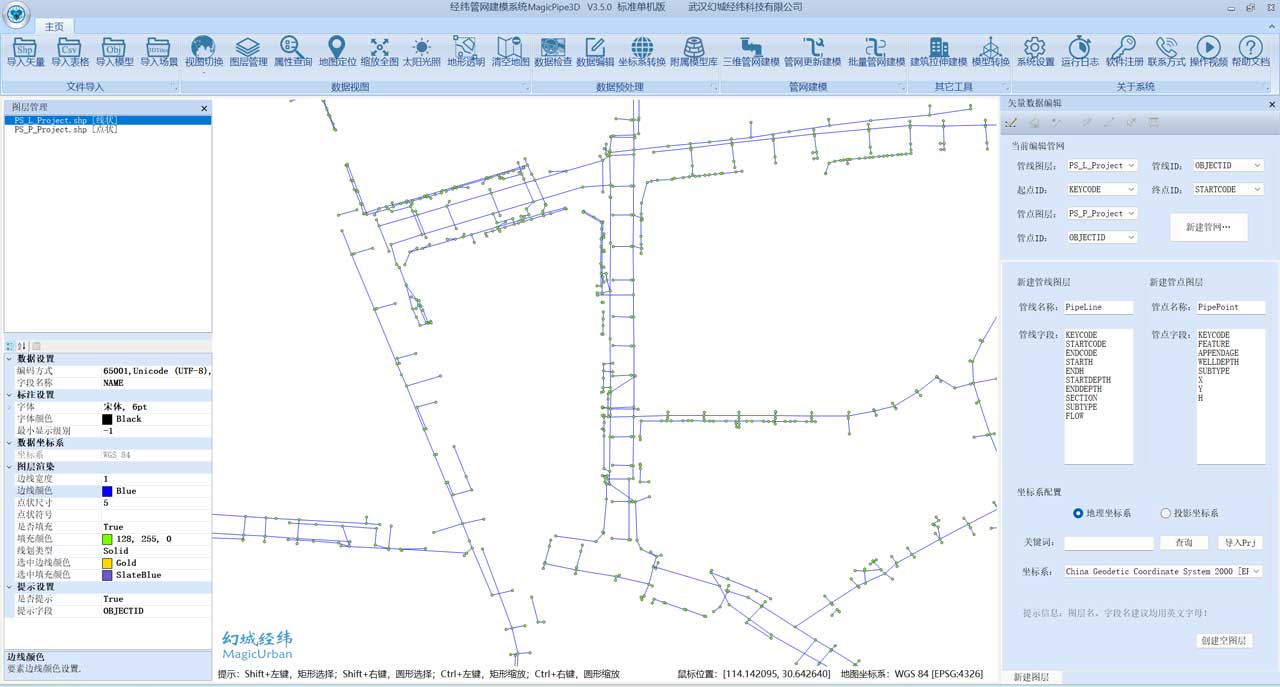Viewport: 1280px width, 687px height.
Task: Click the 新建管网 button
Action: point(1208,228)
